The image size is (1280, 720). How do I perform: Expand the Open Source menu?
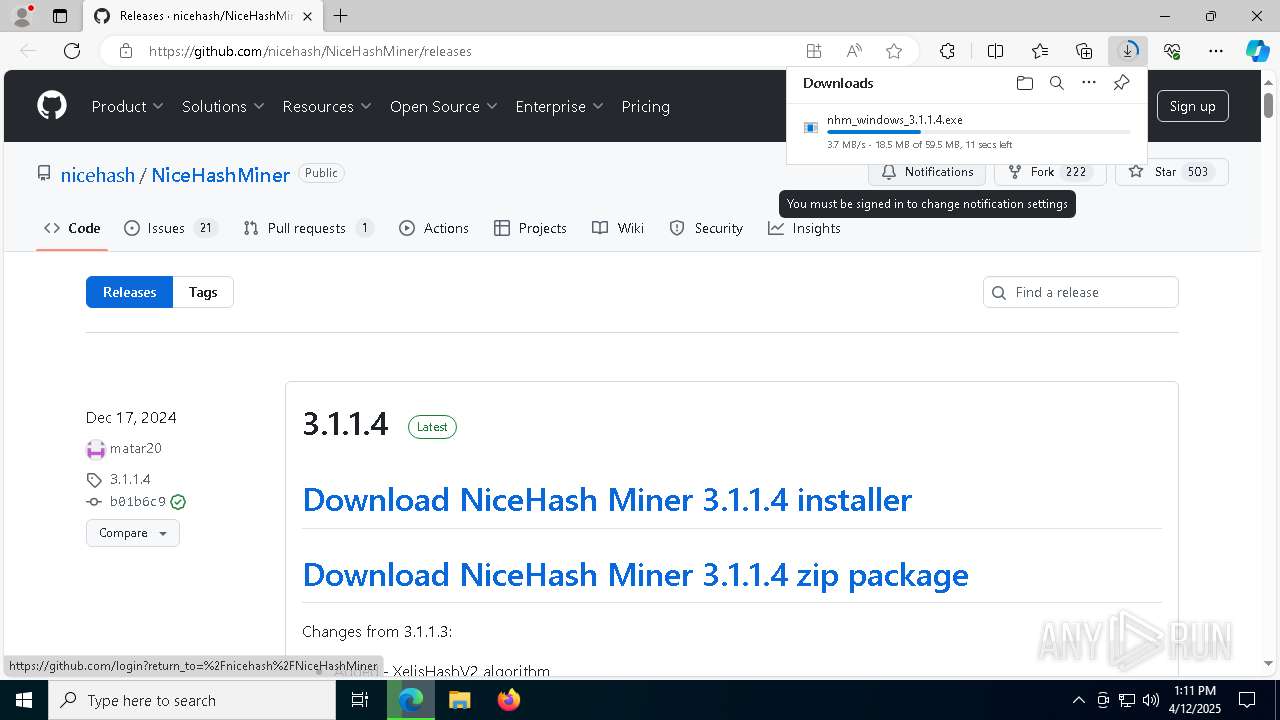click(444, 106)
